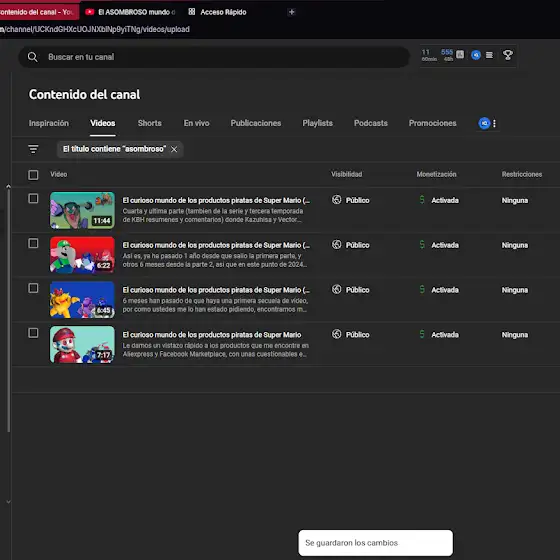Viewport: 560px width, 560px height.
Task: Open title of video starting 'Así es, ya ha pasado'
Action: click(216, 245)
